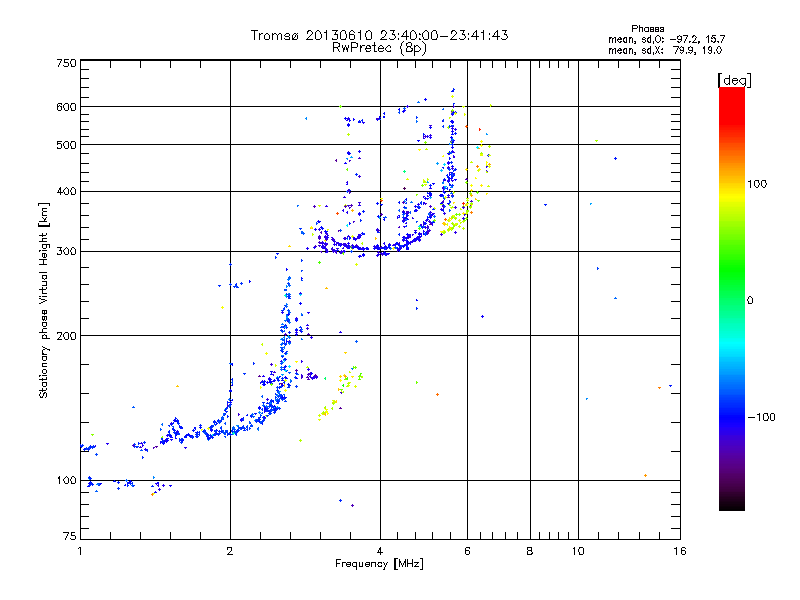Click the 'RwPretec (8p)' subtitle
Viewport: 800px width, 600px height.
(379, 48)
